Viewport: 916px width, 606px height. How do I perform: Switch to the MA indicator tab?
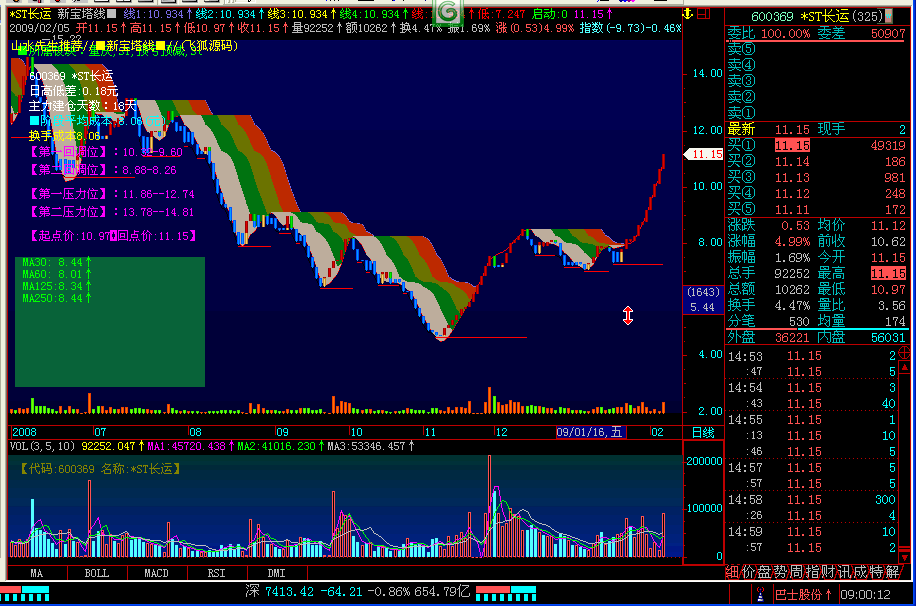pos(36,573)
